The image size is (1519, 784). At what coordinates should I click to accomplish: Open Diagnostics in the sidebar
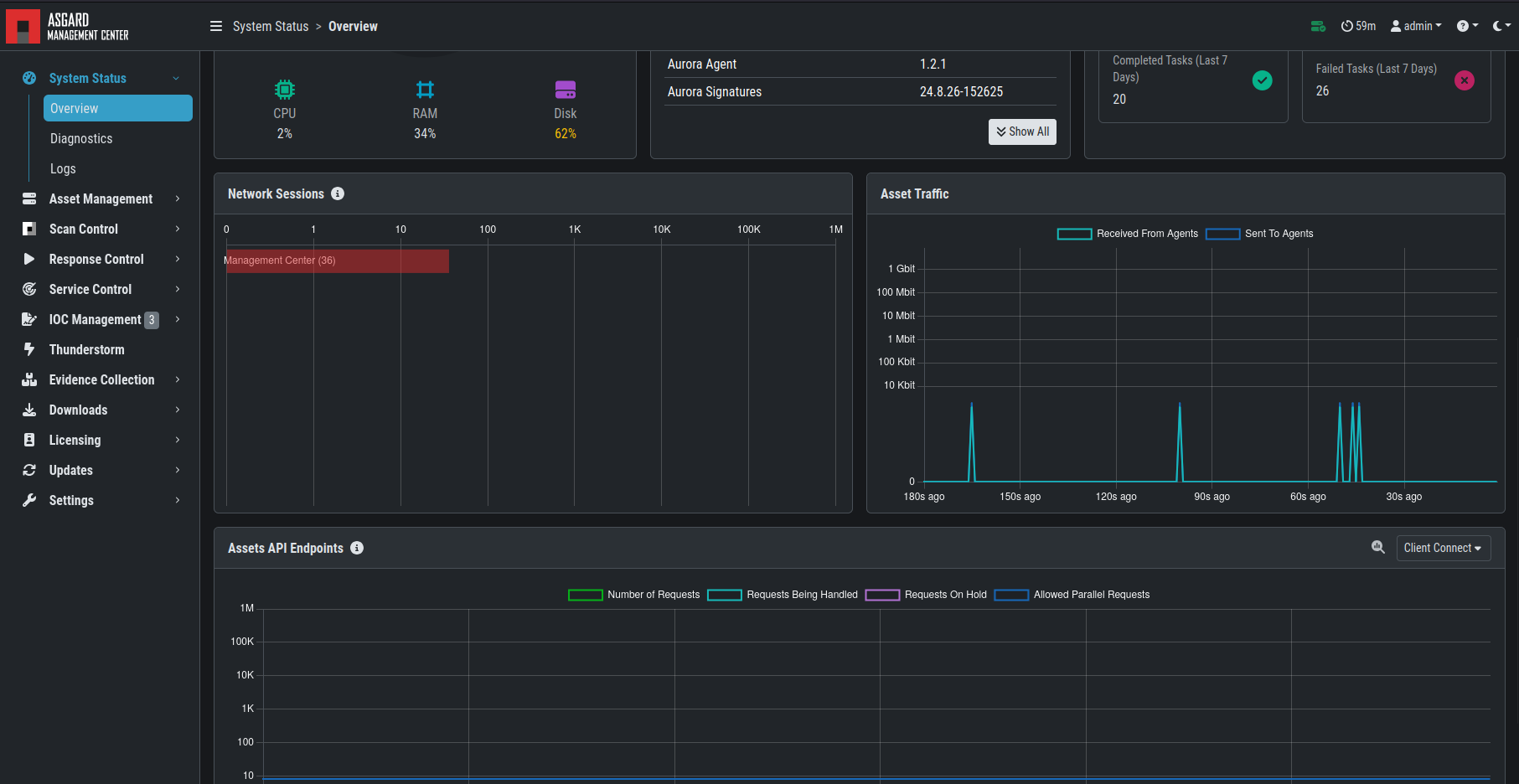coord(81,138)
